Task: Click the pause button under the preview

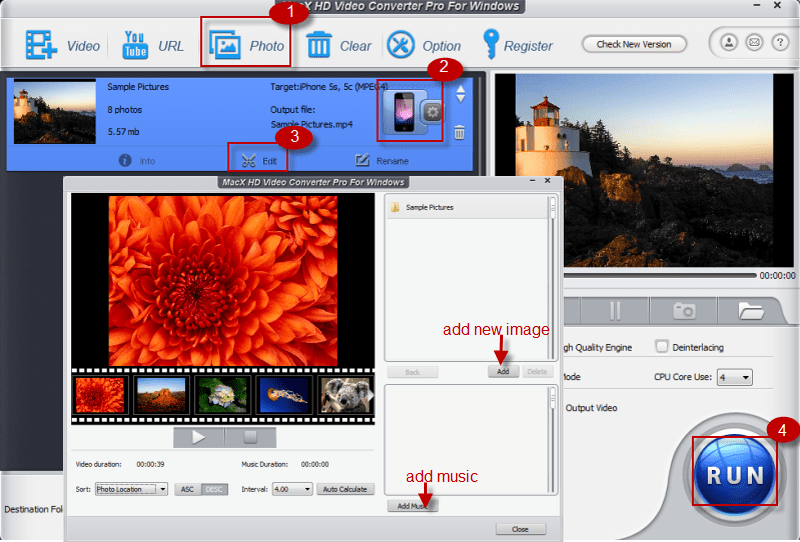Action: tap(615, 310)
